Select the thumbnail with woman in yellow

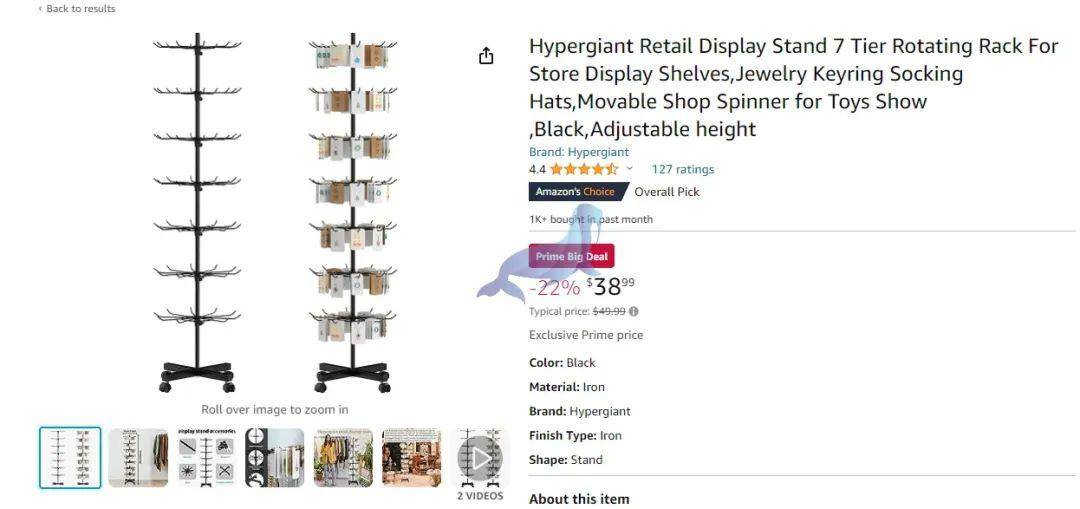tap(343, 458)
